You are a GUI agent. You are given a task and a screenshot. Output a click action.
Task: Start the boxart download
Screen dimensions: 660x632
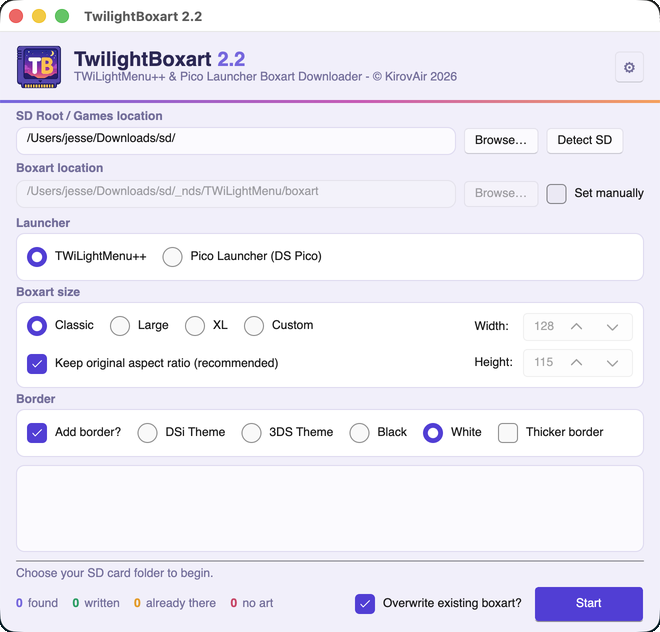point(588,603)
